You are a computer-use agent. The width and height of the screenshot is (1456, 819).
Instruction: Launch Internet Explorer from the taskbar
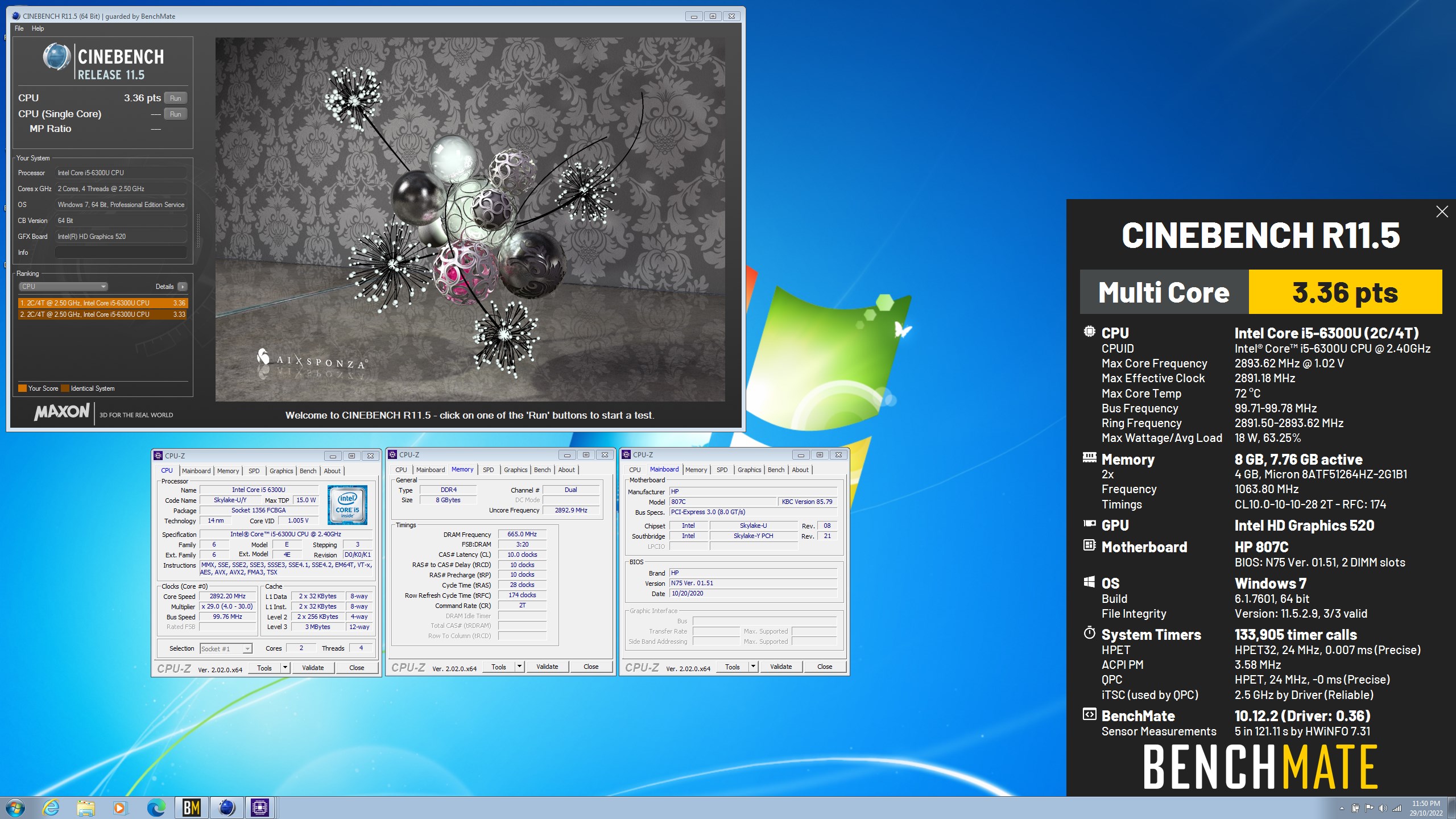coord(51,808)
